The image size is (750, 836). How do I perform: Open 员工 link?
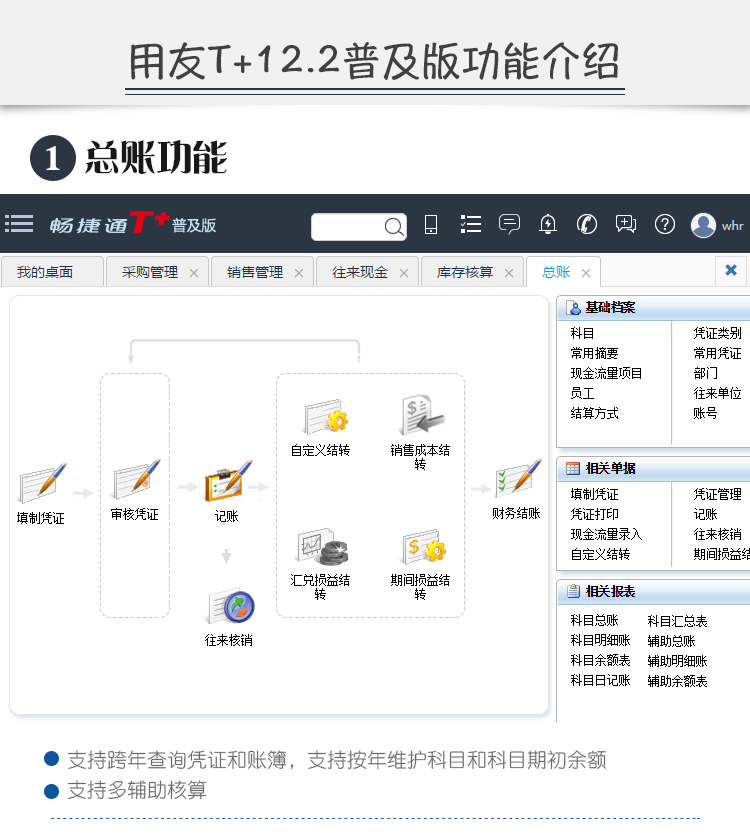click(x=582, y=393)
